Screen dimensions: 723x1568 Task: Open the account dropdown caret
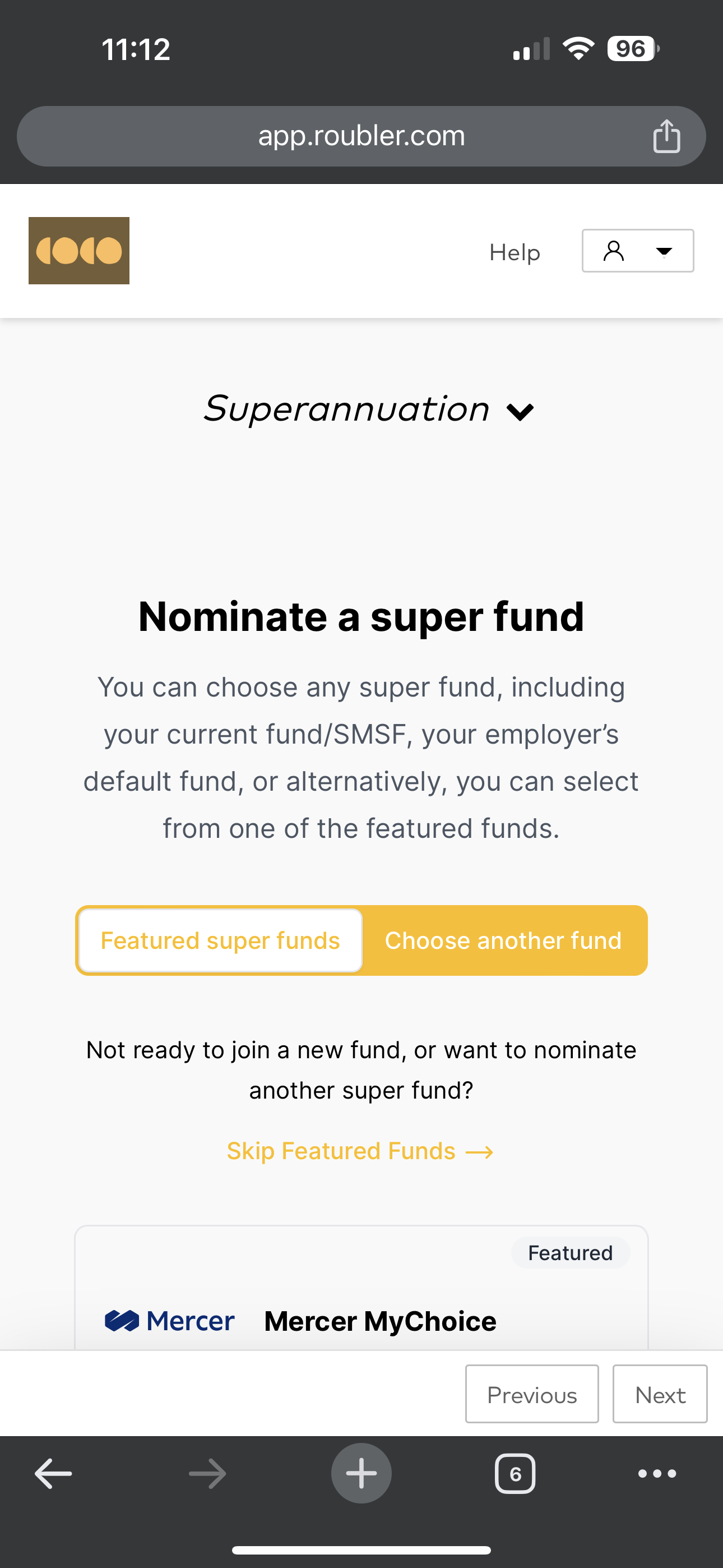coord(664,251)
